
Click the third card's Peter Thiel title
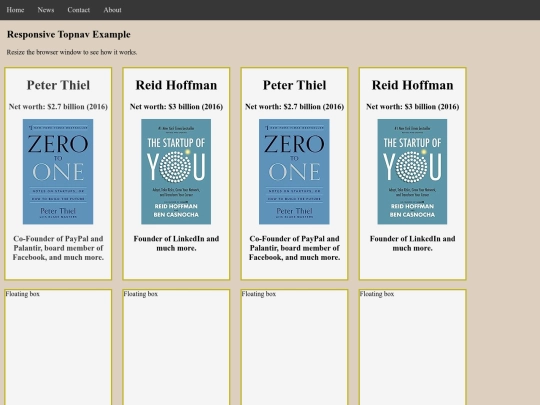pyautogui.click(x=294, y=85)
